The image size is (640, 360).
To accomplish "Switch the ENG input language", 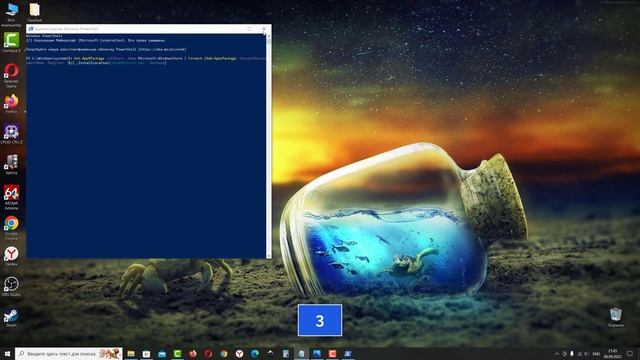I will point(596,354).
